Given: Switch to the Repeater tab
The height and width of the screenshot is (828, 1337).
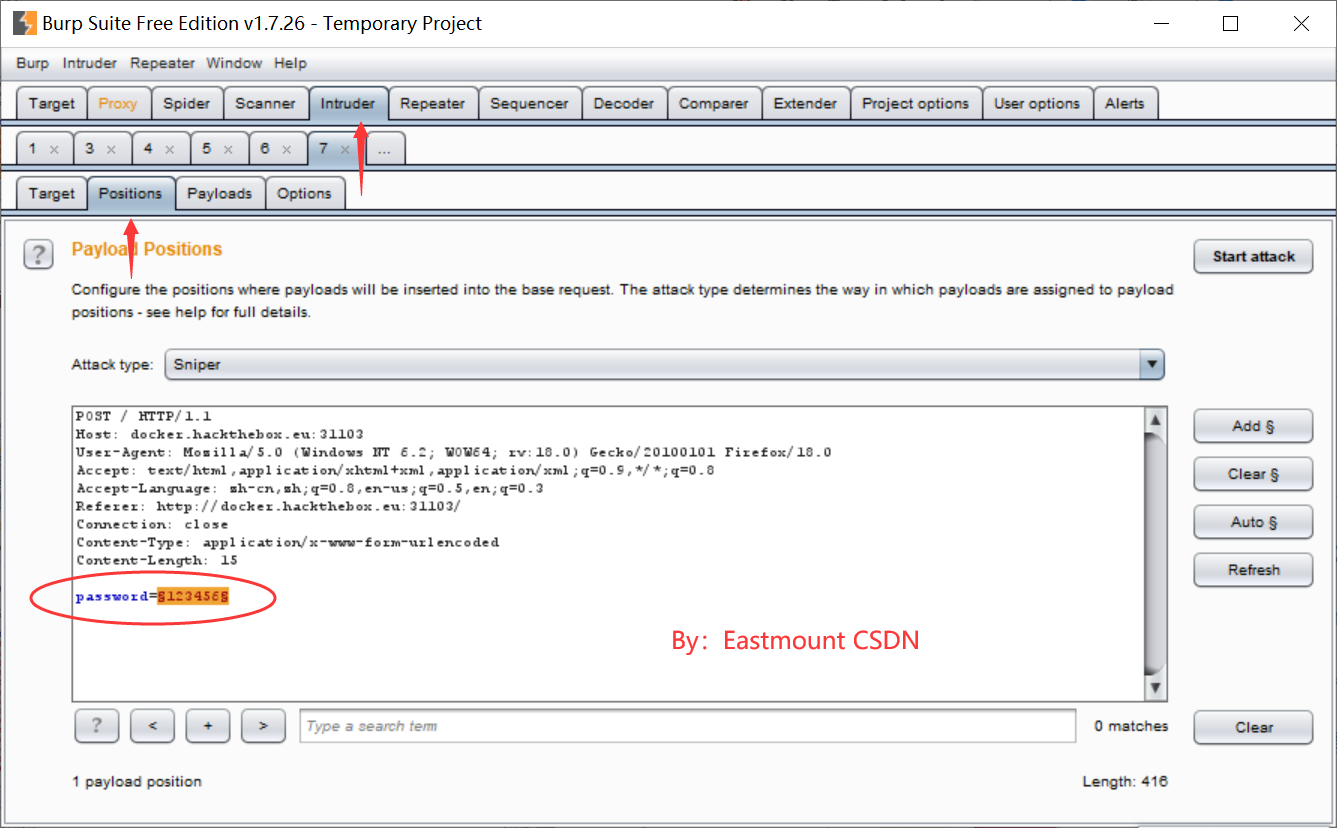Looking at the screenshot, I should click(x=432, y=104).
